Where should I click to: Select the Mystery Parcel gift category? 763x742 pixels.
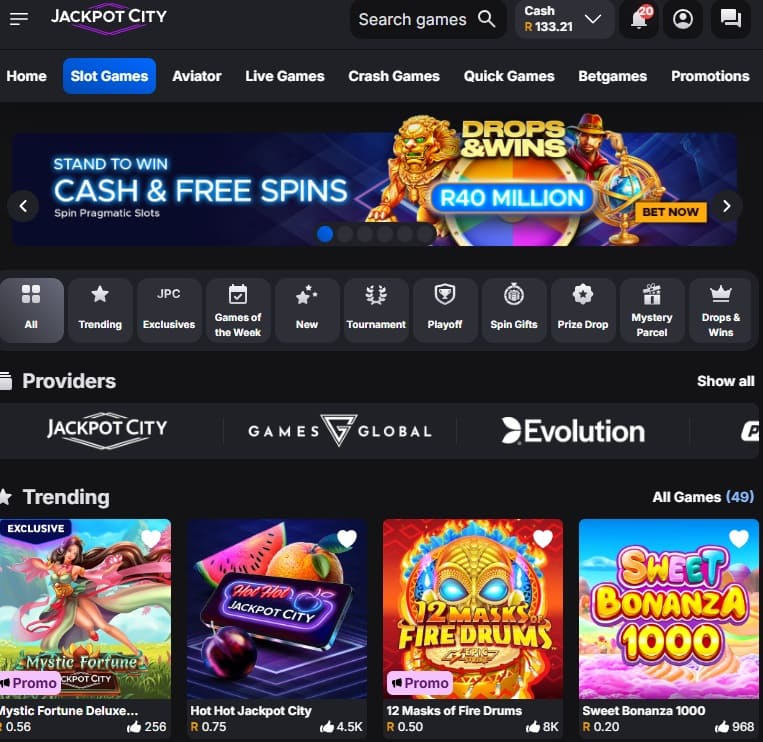pyautogui.click(x=652, y=310)
